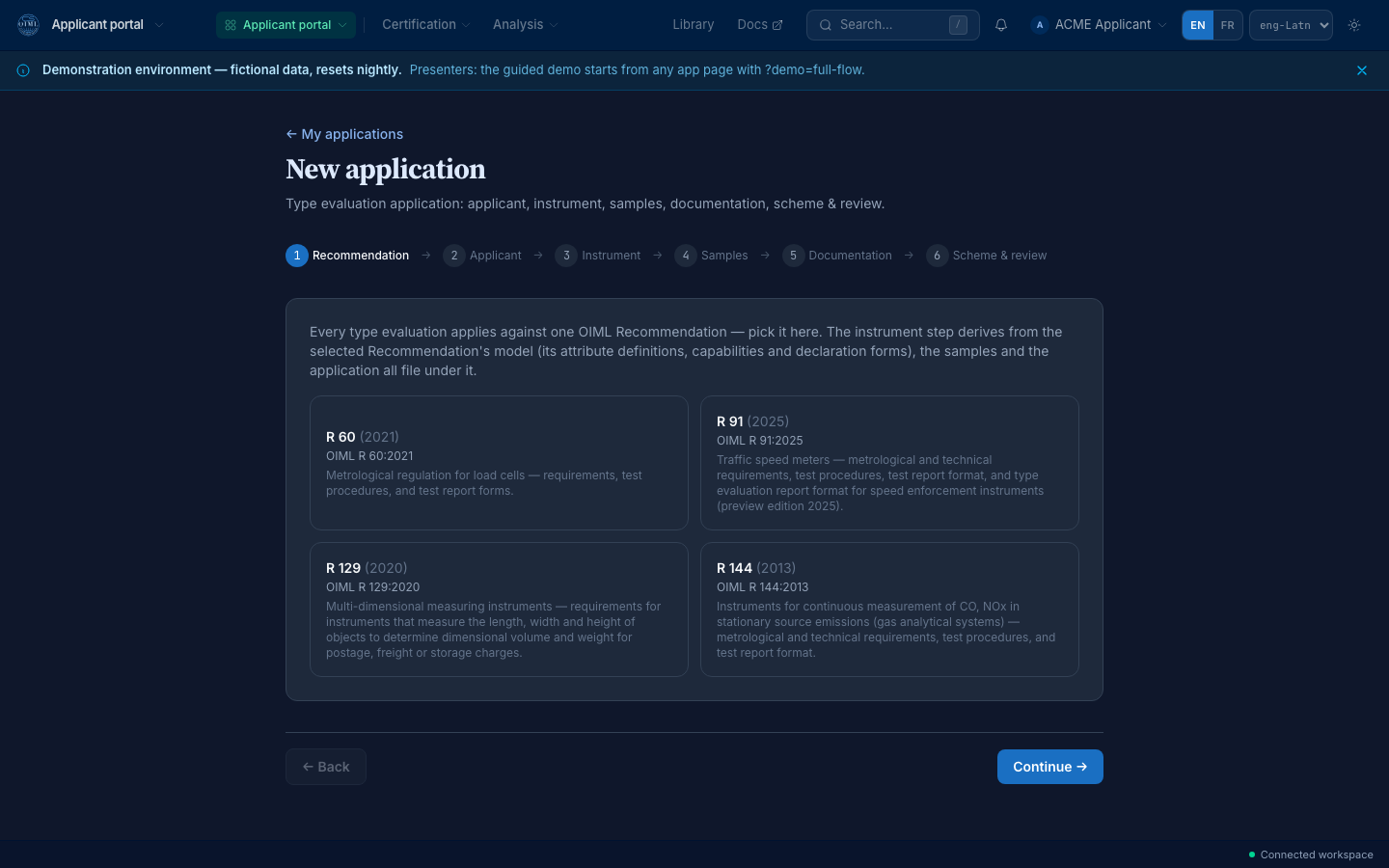Click the step 1 Recommendation circle

point(297,256)
